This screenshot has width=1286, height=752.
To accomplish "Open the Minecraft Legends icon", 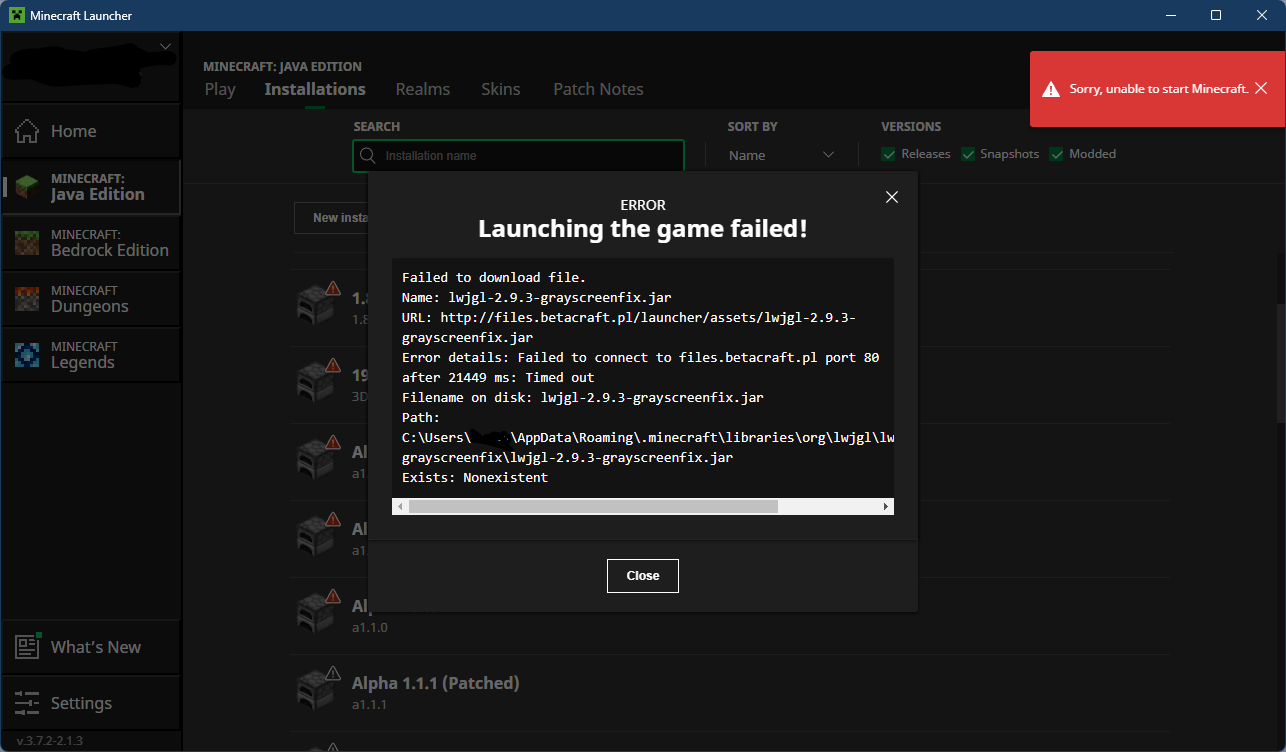I will (x=27, y=355).
